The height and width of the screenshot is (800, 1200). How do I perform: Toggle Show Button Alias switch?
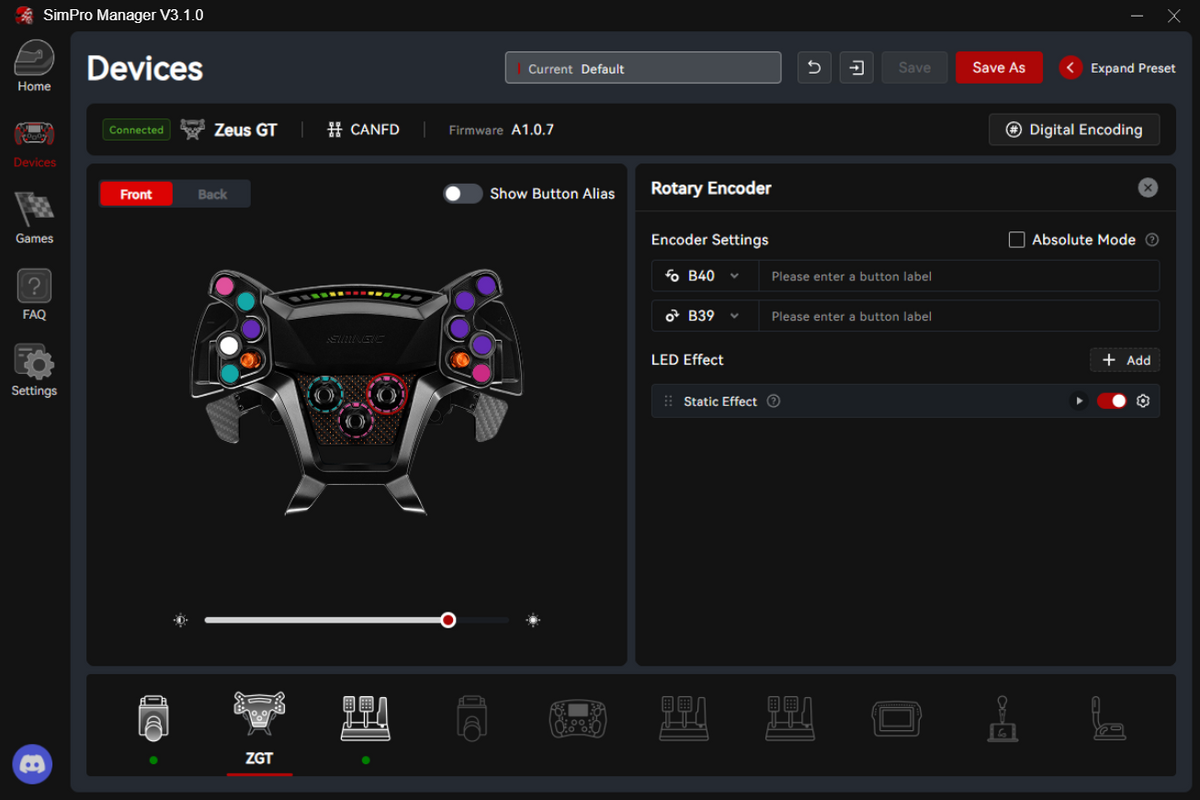463,194
